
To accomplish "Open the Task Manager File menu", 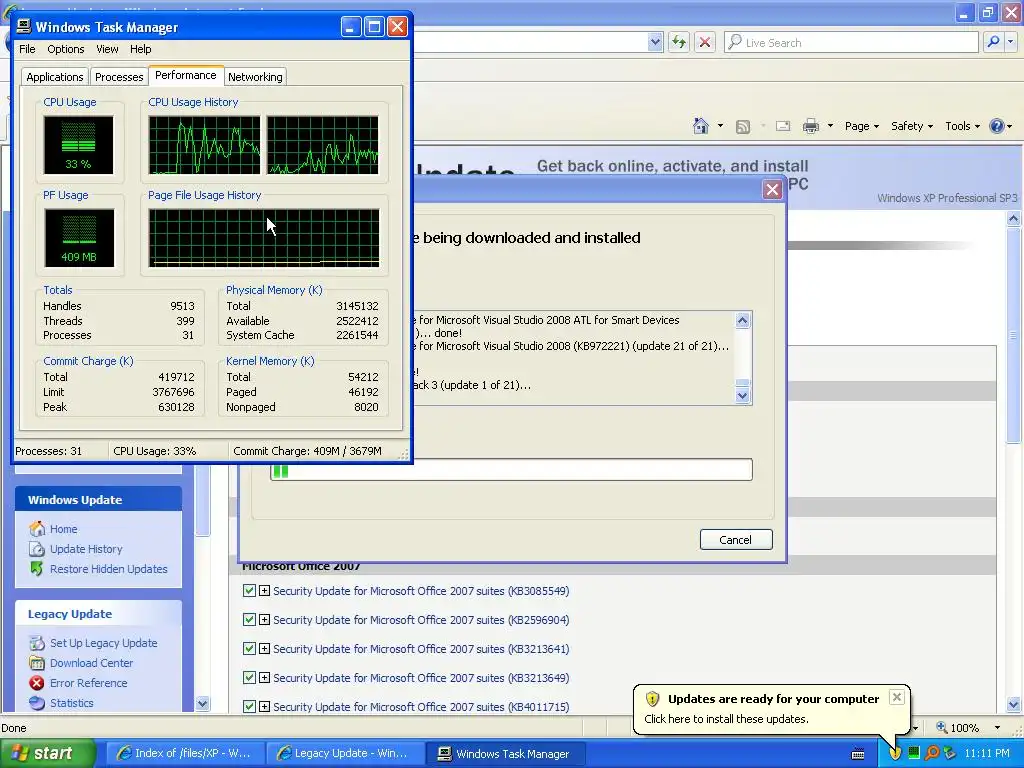I will point(27,49).
